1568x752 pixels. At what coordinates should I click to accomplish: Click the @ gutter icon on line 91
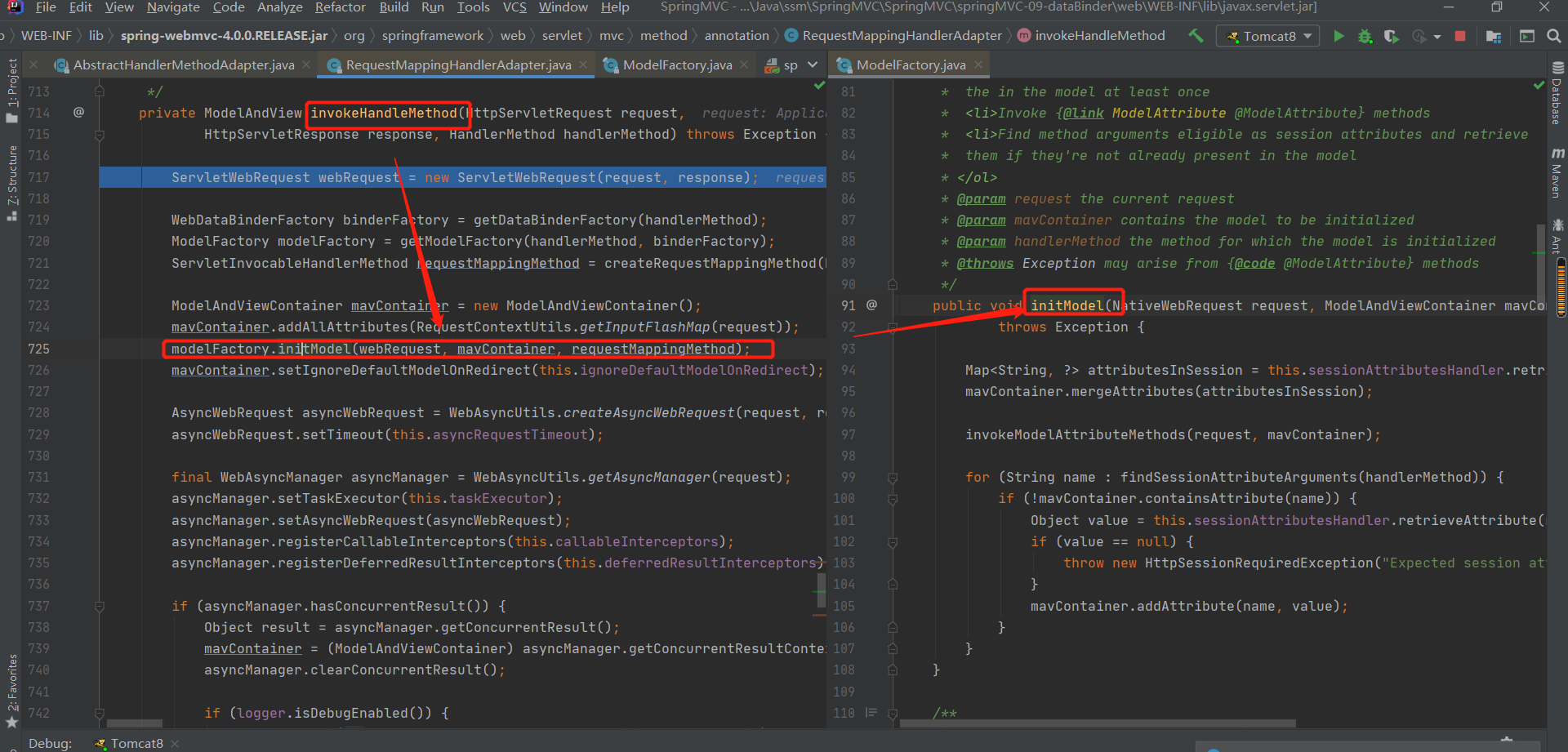point(871,305)
